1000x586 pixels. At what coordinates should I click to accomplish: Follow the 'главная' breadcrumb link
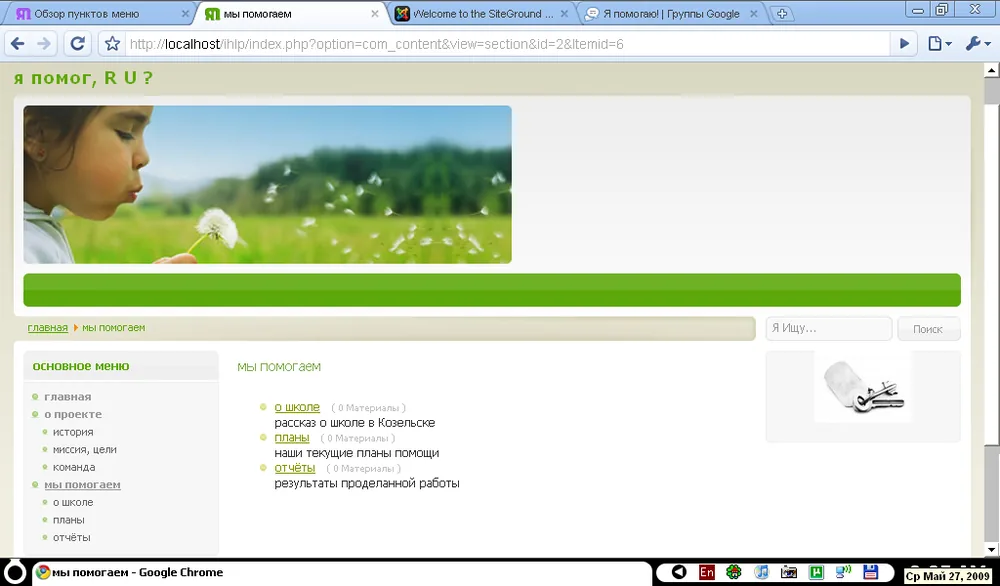click(x=47, y=328)
